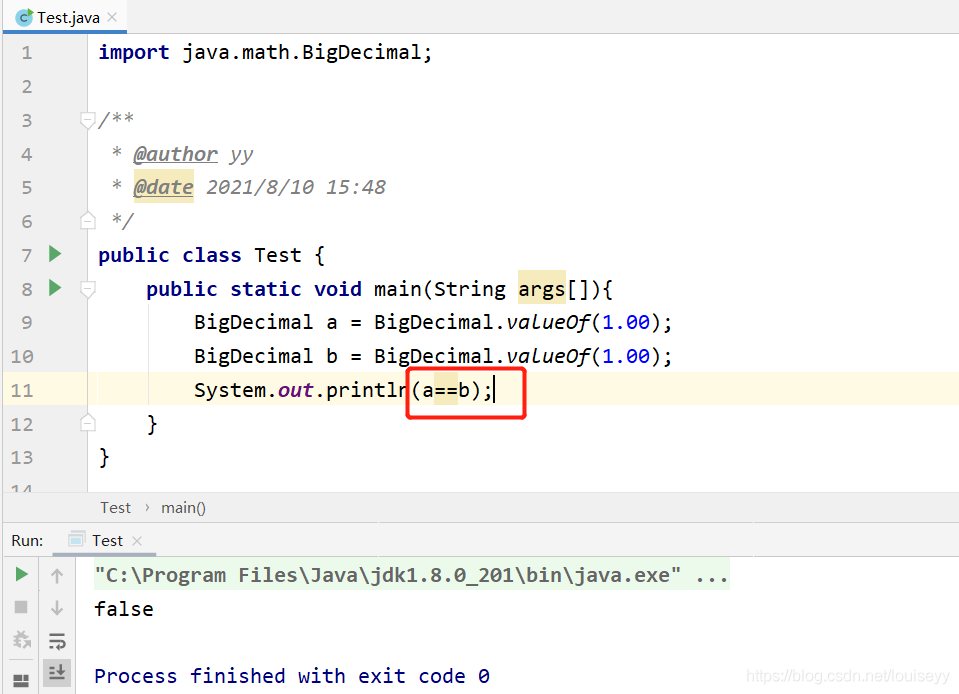Click the attach debugger bug icon

(22, 640)
